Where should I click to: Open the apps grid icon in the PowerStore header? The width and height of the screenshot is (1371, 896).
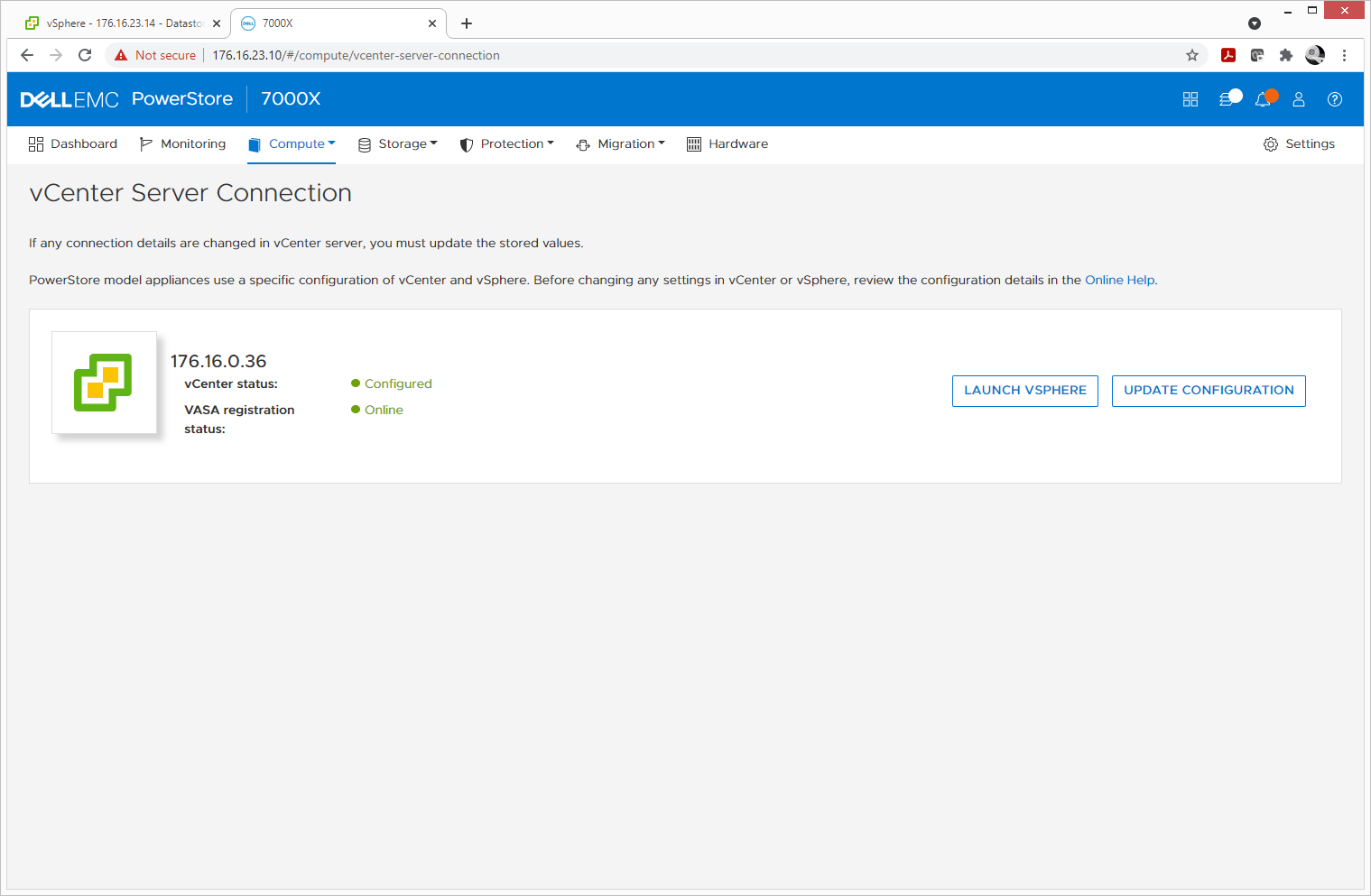1190,99
